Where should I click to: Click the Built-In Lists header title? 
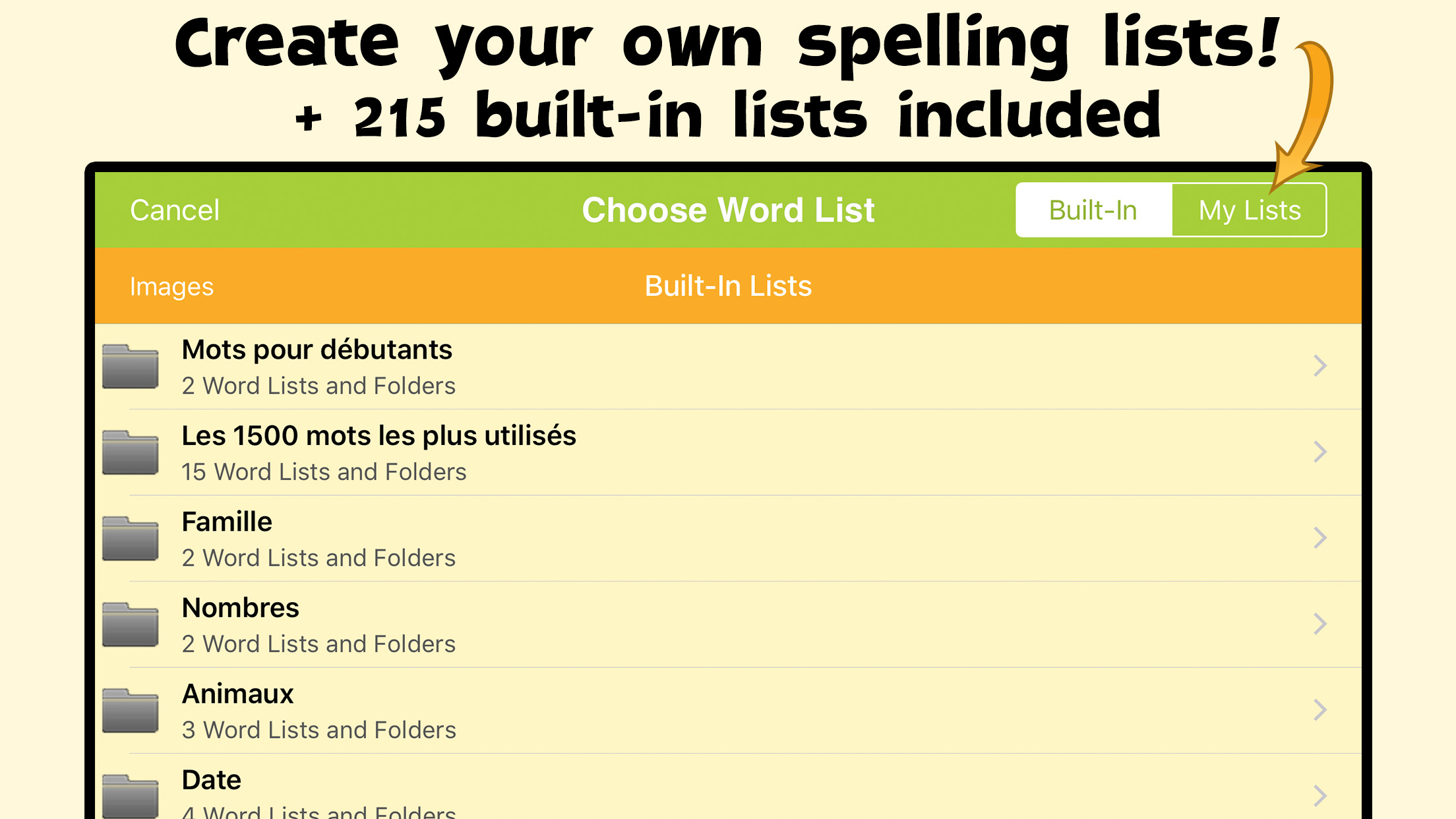(728, 286)
